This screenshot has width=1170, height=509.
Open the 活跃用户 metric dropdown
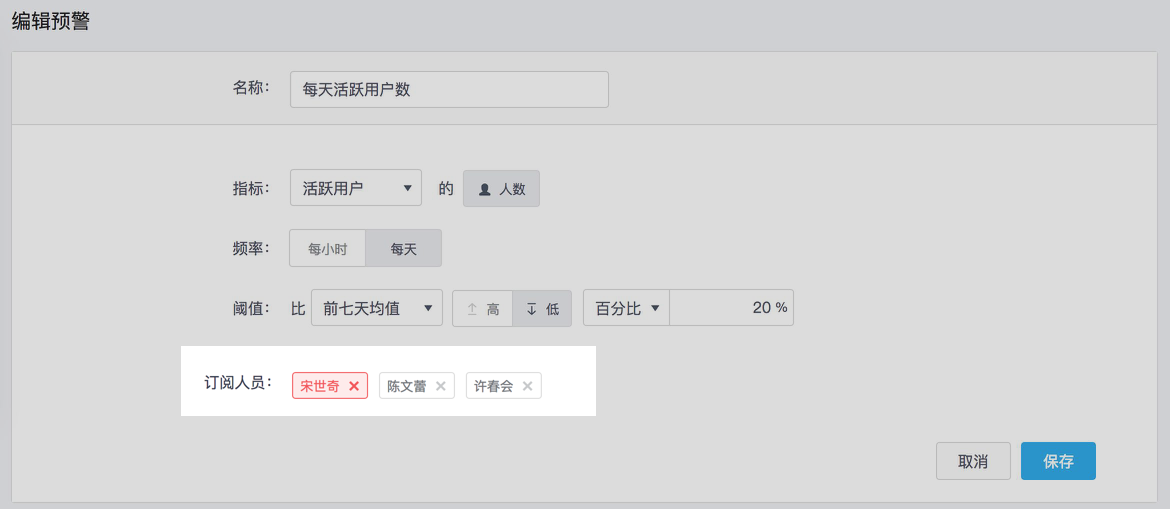tap(356, 188)
